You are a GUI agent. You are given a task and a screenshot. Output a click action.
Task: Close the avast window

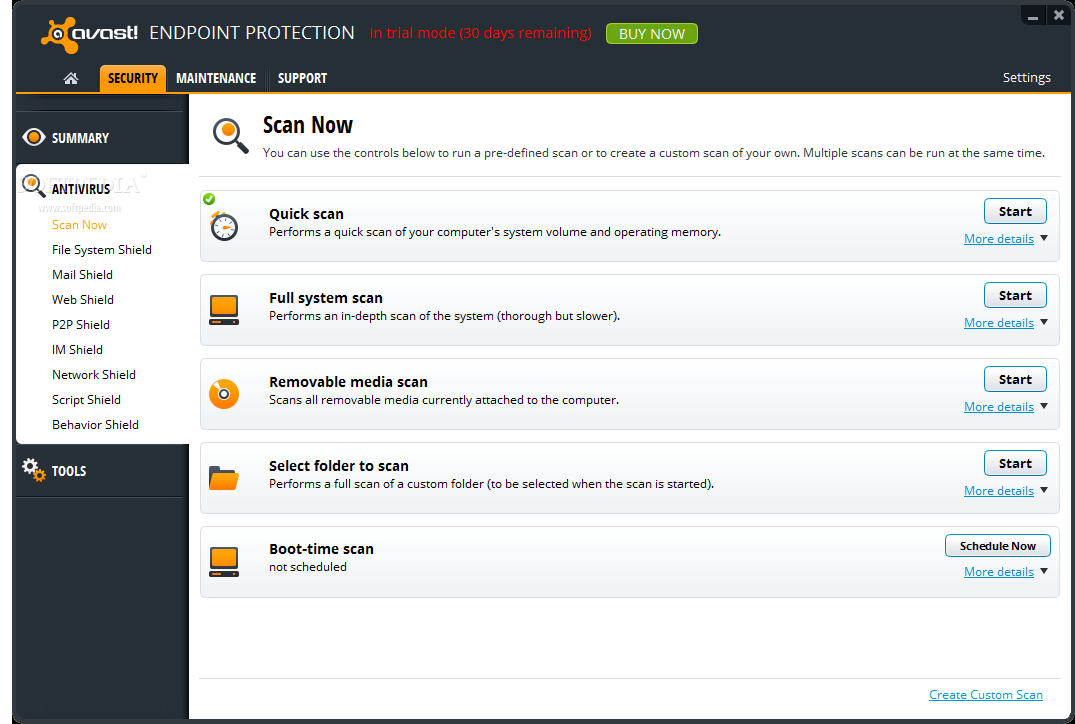[1059, 15]
